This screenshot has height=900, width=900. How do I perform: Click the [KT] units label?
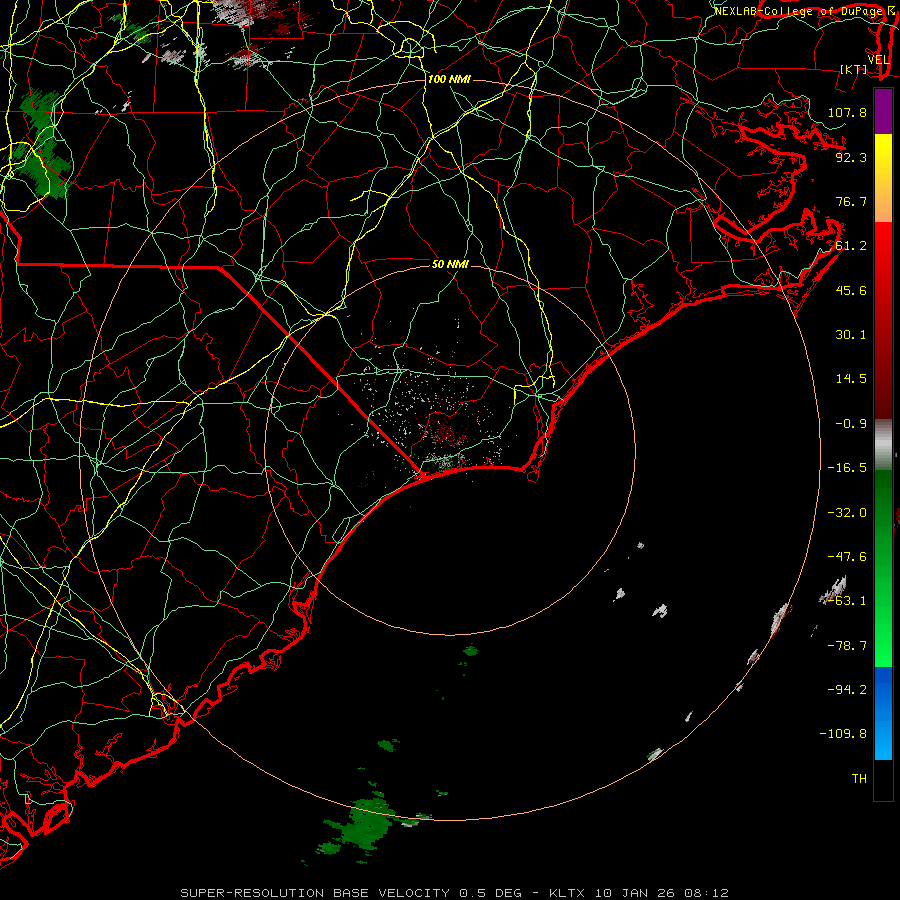coord(854,69)
